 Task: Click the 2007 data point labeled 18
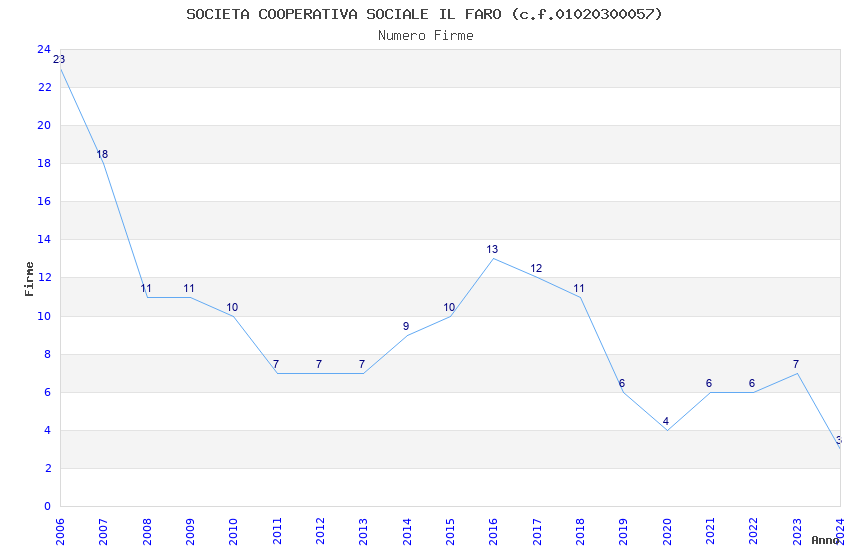(102, 154)
